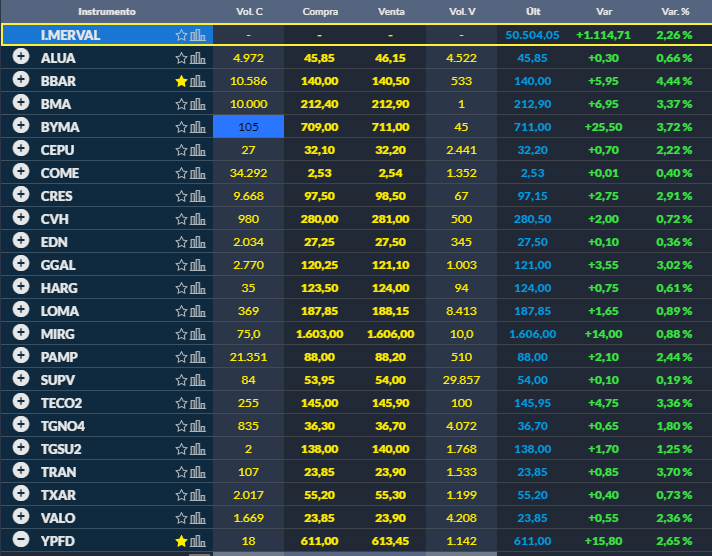Image resolution: width=712 pixels, height=556 pixels.
Task: Select highlighted BYMA Vol. C cell 105
Action: (x=248, y=126)
